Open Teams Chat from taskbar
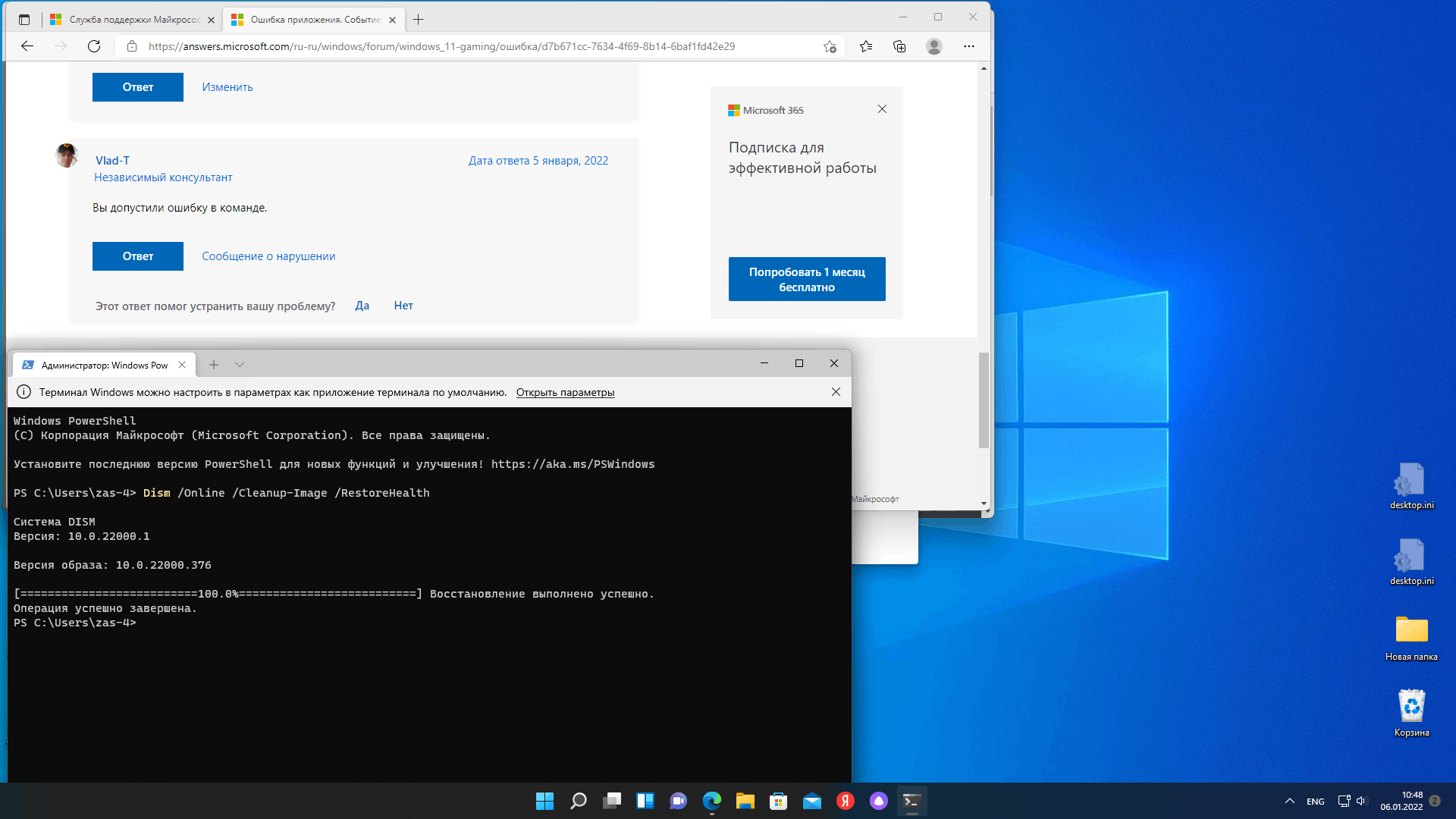 tap(678, 801)
